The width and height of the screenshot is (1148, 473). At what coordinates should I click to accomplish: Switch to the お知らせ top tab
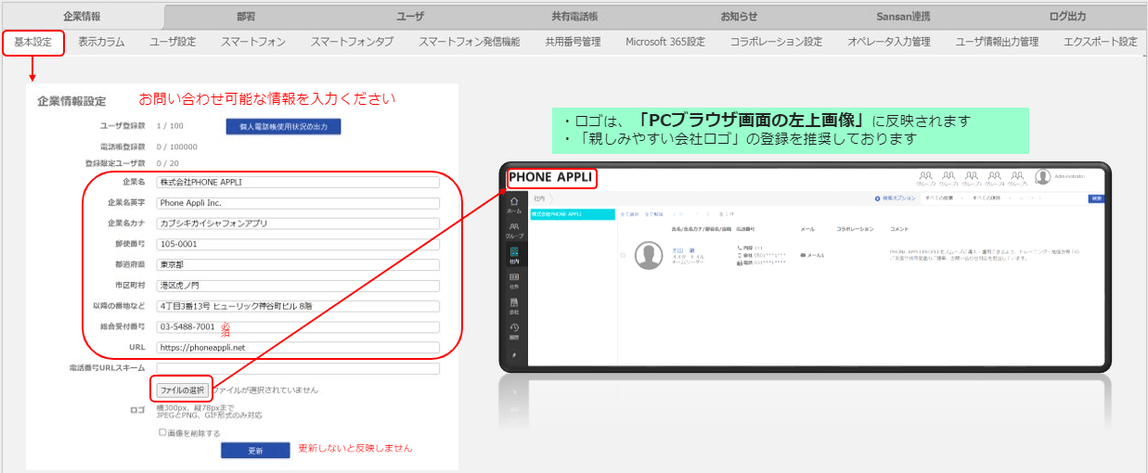point(738,16)
